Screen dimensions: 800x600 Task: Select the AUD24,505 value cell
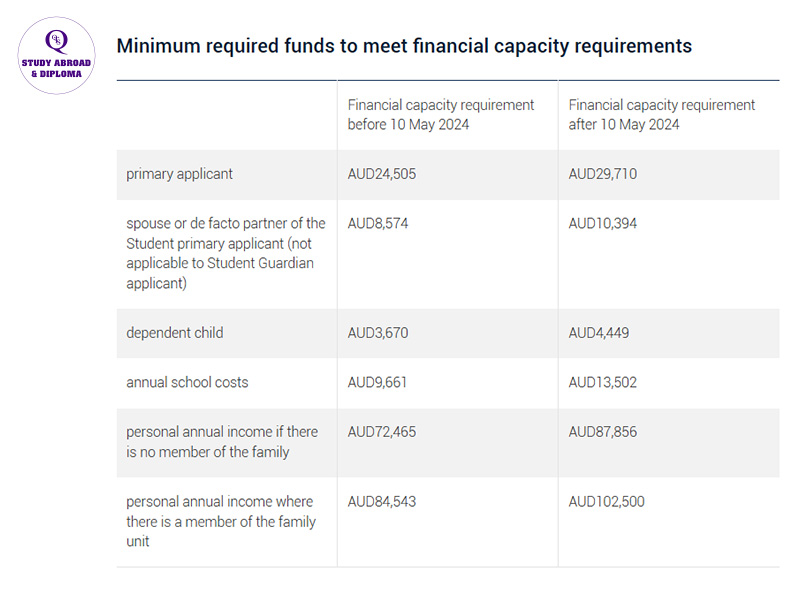pyautogui.click(x=382, y=174)
